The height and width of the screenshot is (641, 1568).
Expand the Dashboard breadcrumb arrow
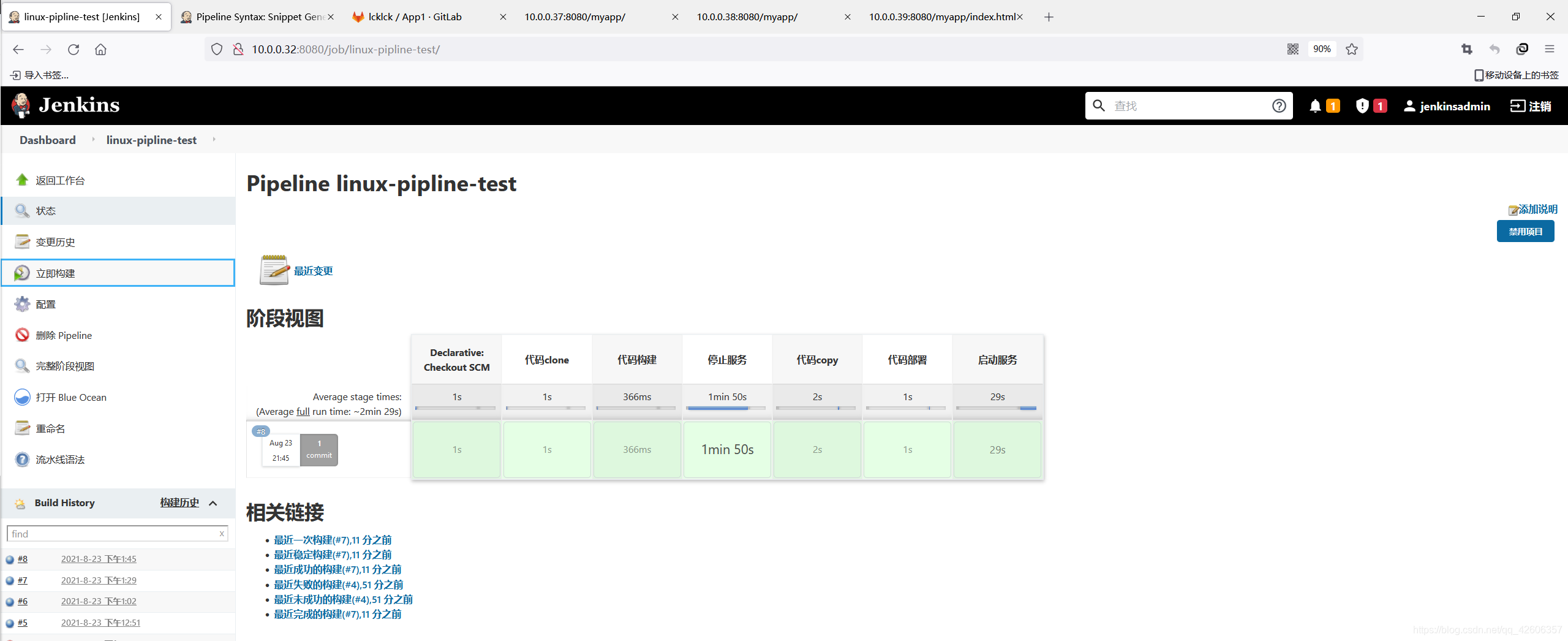93,140
